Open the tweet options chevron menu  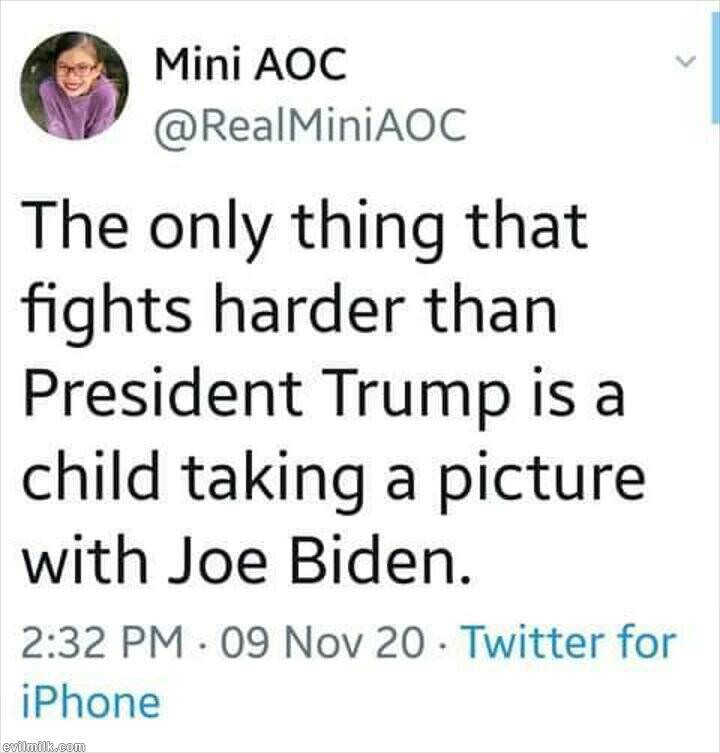pyautogui.click(x=688, y=62)
